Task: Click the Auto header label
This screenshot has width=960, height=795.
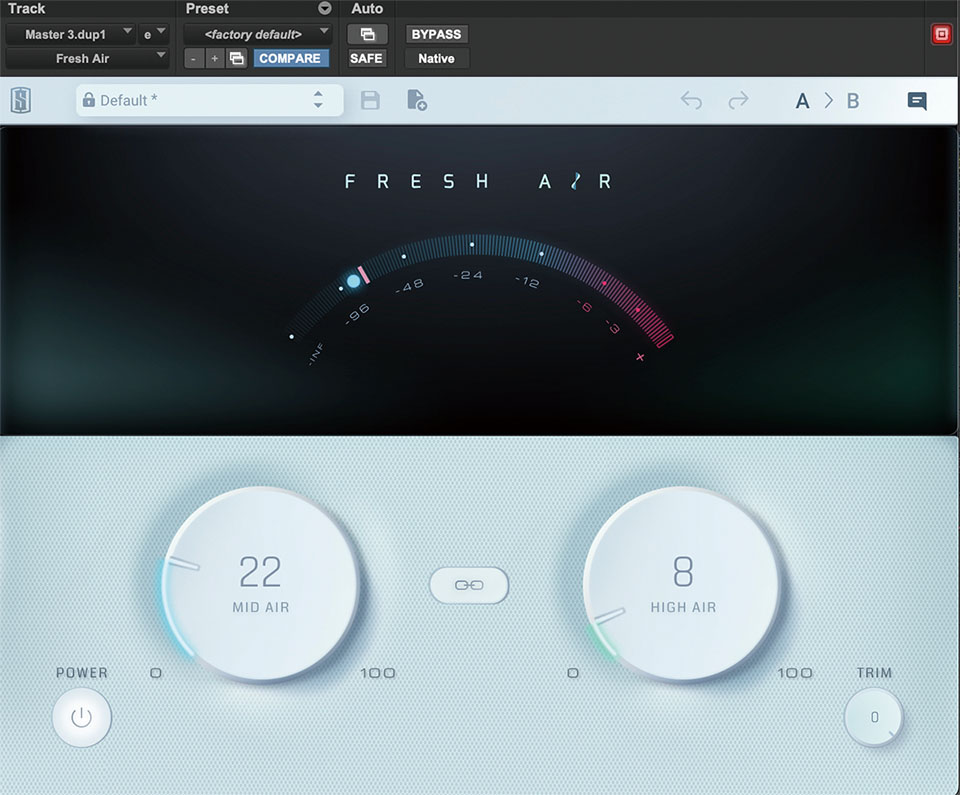Action: coord(367,9)
